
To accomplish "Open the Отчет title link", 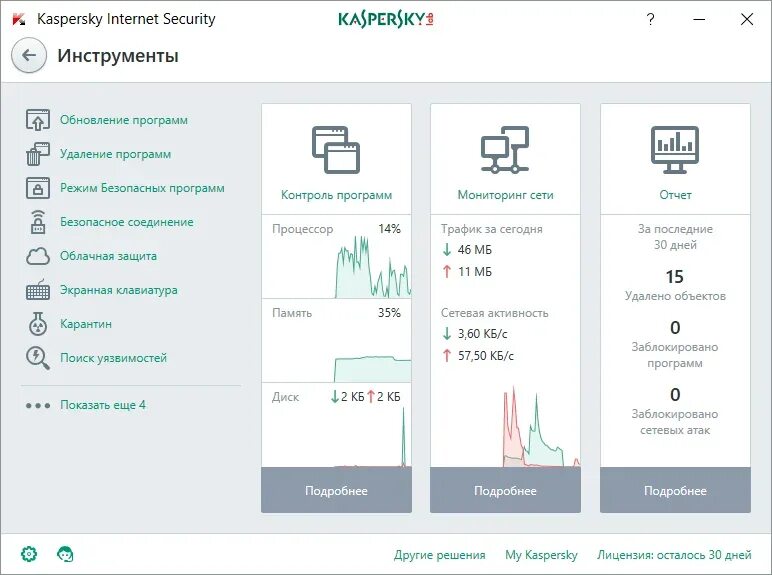I will click(675, 195).
